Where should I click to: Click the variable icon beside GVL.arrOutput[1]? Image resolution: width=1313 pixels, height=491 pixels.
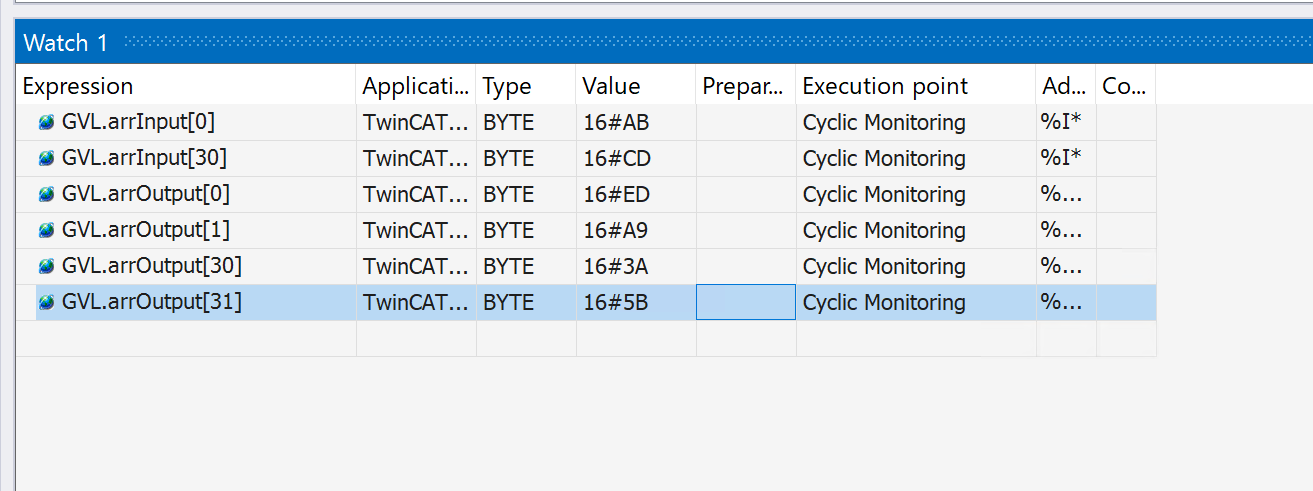[x=46, y=231]
